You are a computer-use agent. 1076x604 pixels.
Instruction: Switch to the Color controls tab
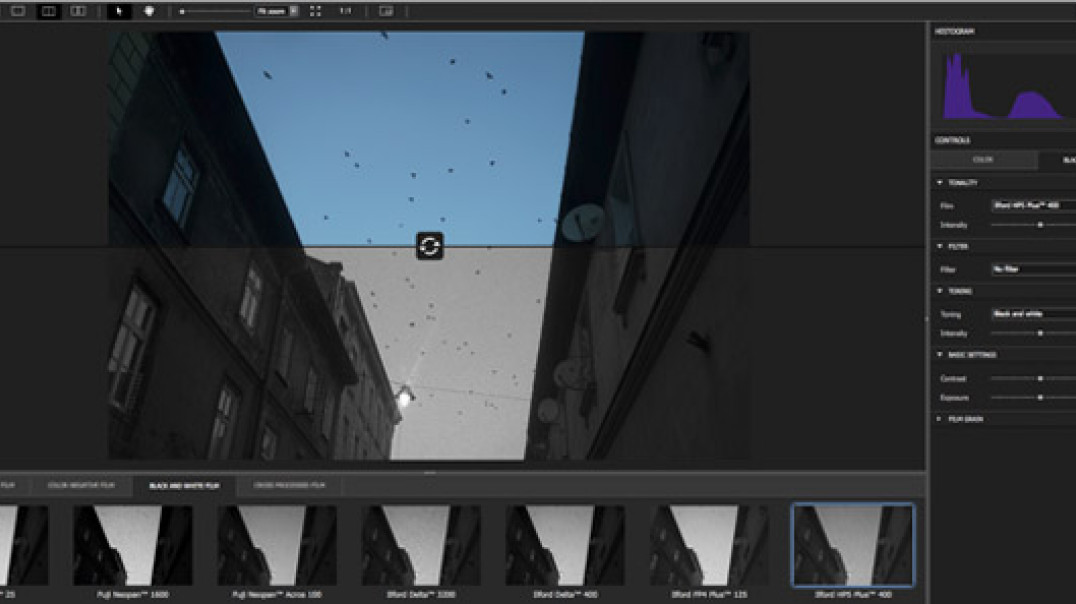click(983, 160)
